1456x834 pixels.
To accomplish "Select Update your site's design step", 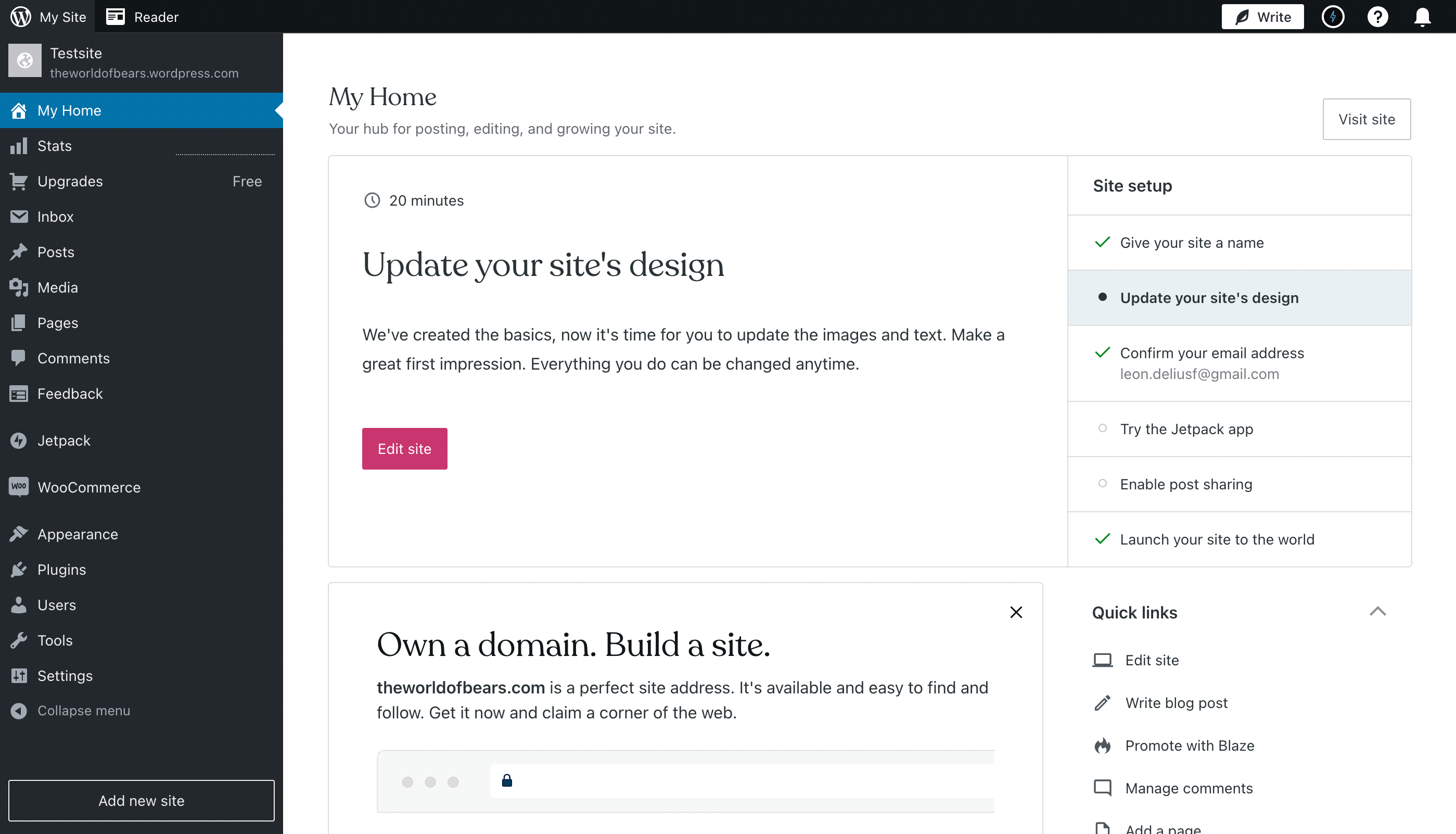I will click(x=1239, y=298).
